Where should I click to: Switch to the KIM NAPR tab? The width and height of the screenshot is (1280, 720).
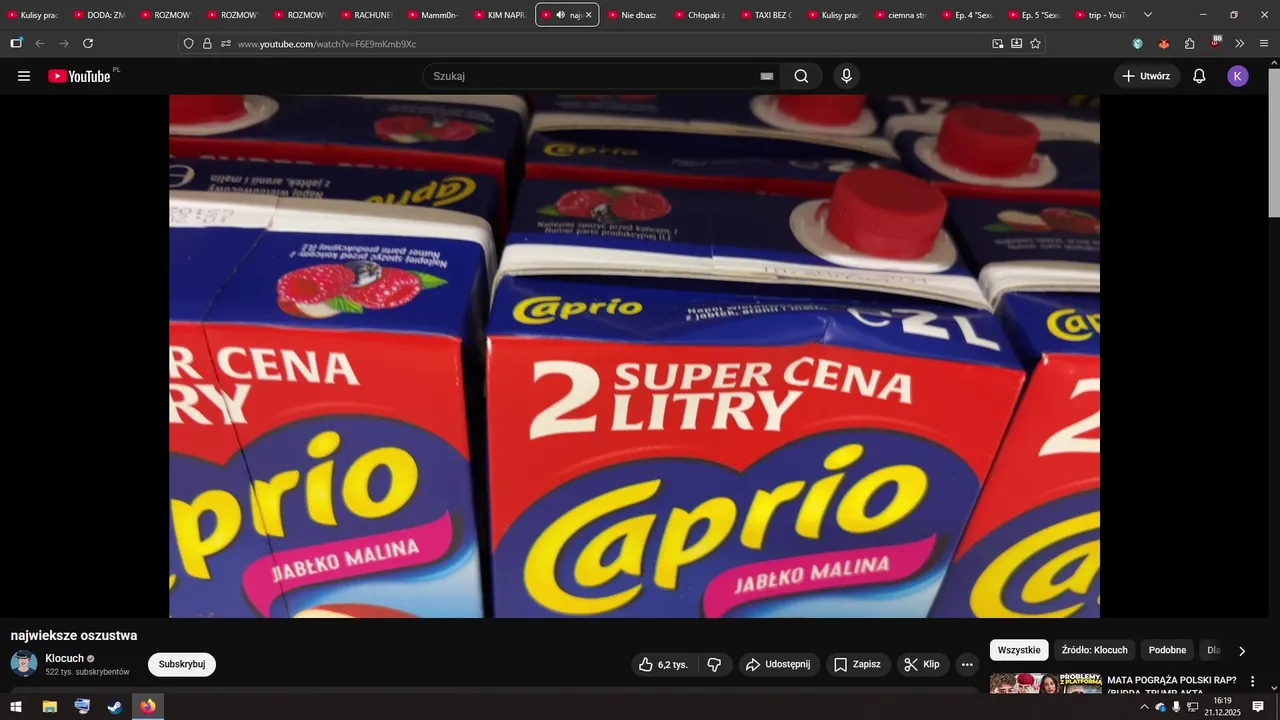point(500,15)
